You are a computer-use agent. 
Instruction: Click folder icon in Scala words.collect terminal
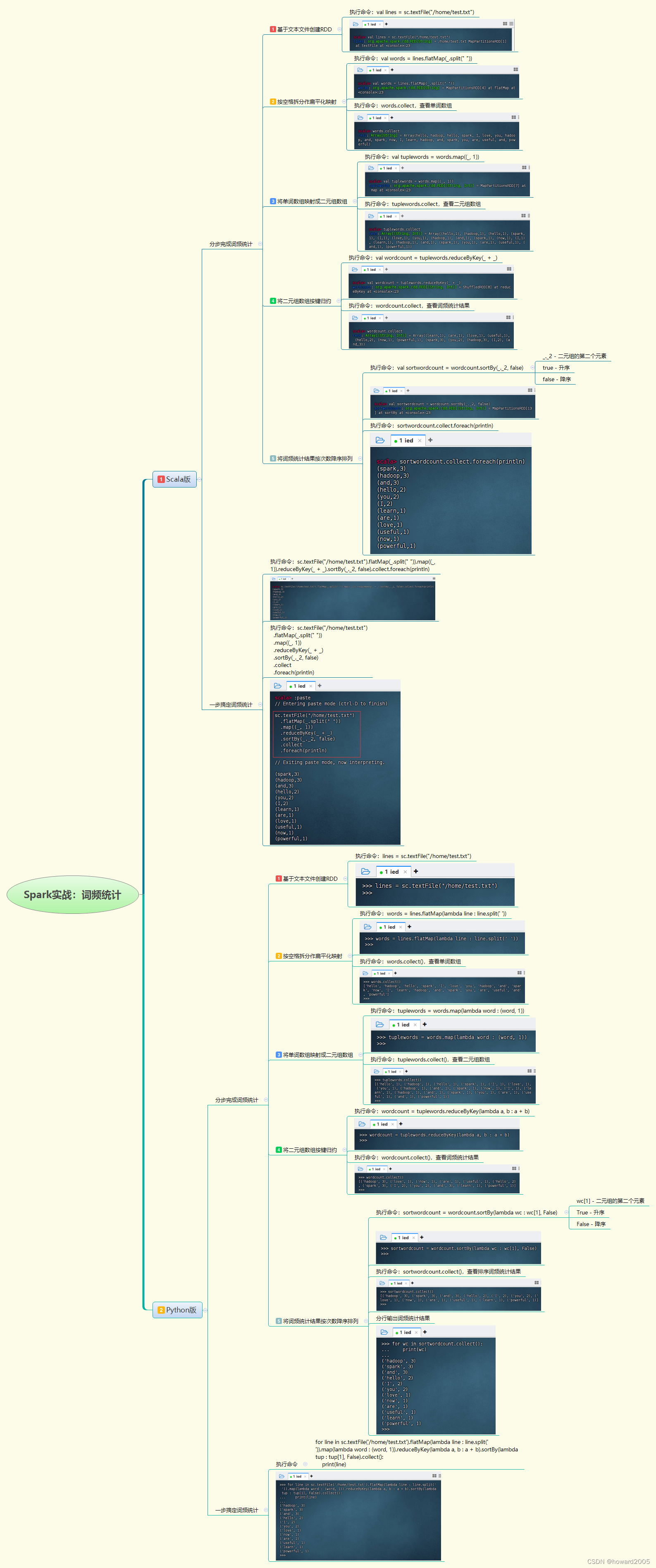pyautogui.click(x=360, y=117)
